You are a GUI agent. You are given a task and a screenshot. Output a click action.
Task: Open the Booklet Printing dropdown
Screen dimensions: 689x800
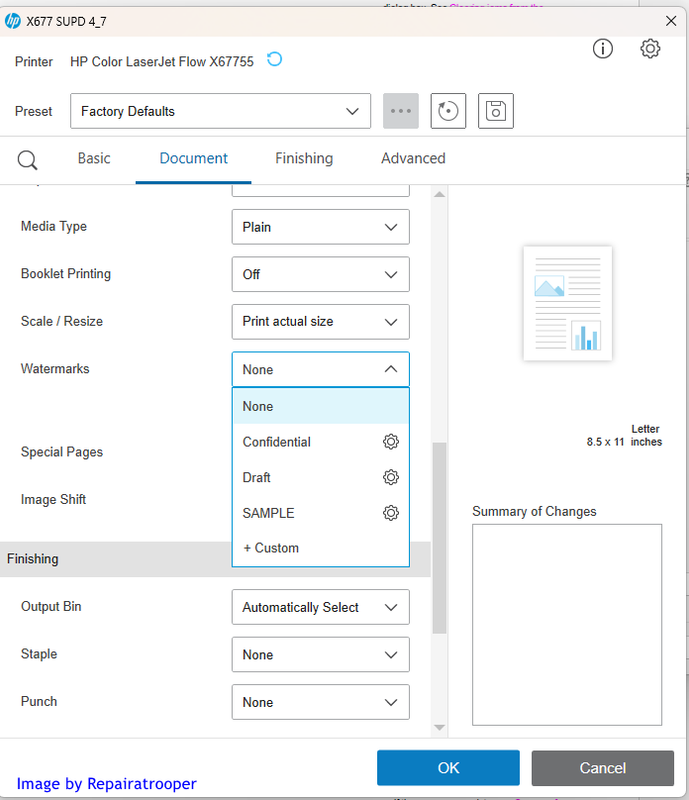321,274
